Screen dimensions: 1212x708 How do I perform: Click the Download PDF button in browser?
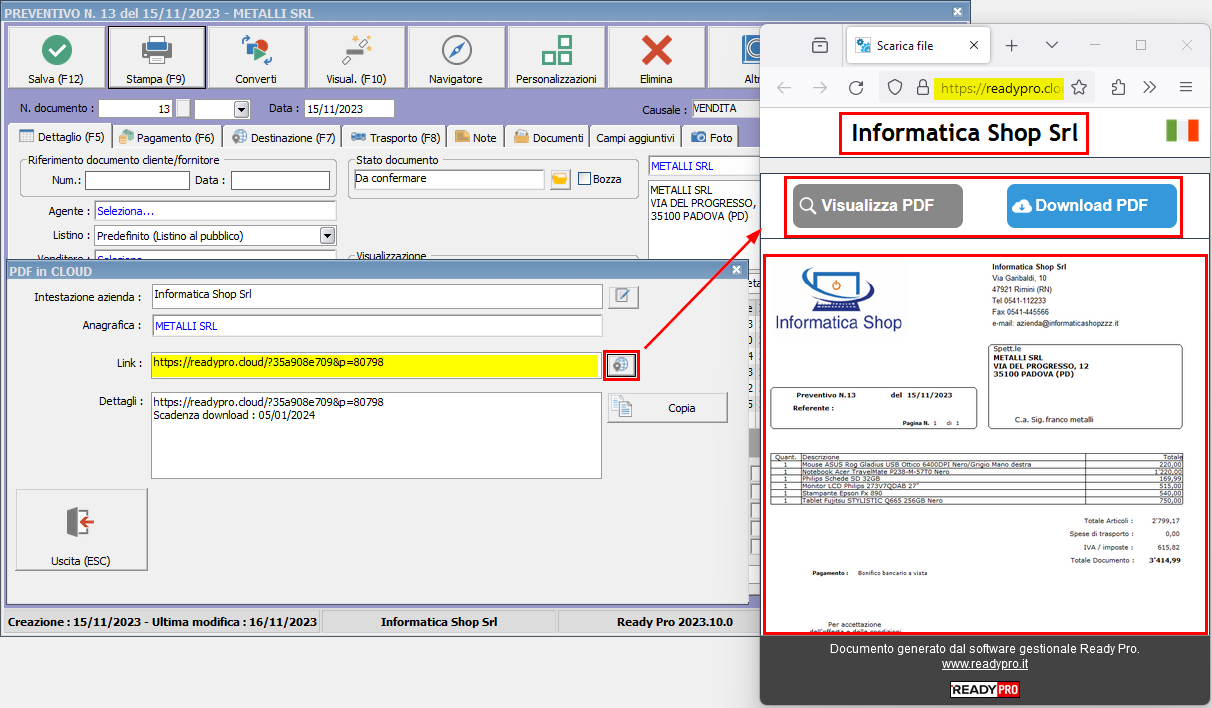pyautogui.click(x=1092, y=206)
